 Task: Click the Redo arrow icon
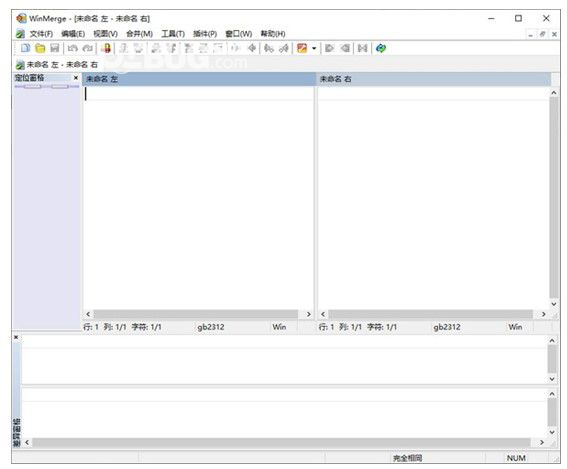pyautogui.click(x=88, y=48)
